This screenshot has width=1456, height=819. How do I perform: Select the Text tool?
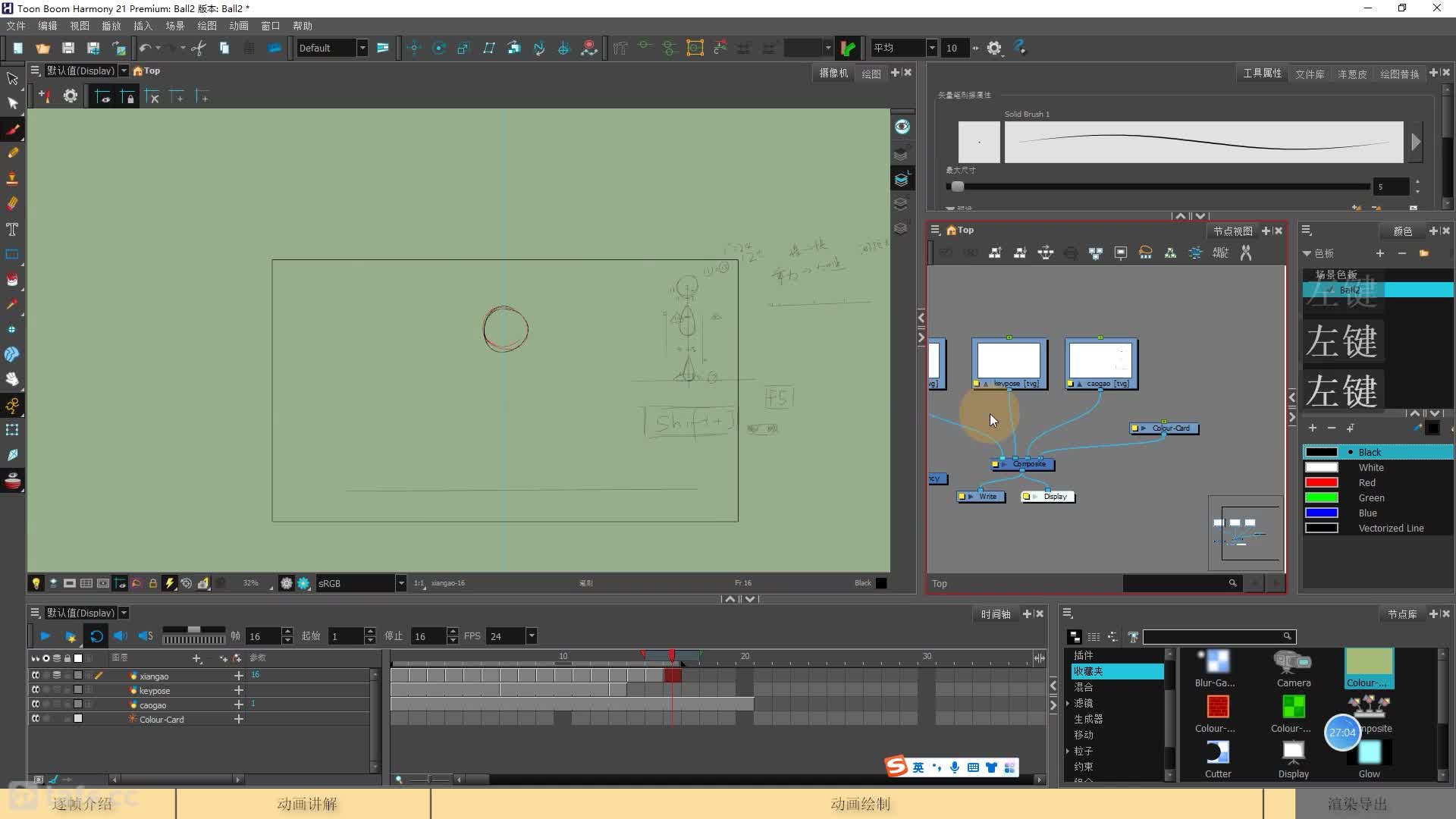click(x=12, y=229)
